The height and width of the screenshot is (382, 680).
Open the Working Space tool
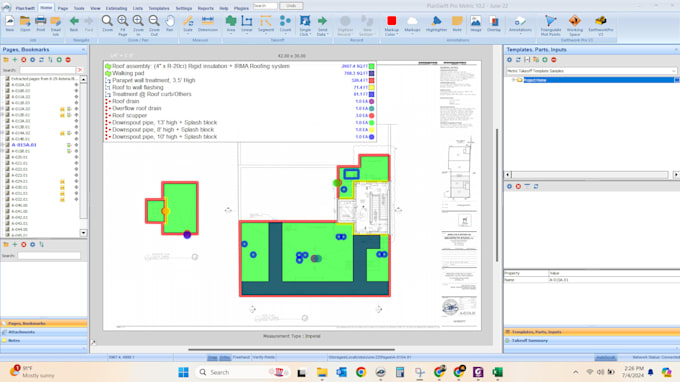coord(575,25)
